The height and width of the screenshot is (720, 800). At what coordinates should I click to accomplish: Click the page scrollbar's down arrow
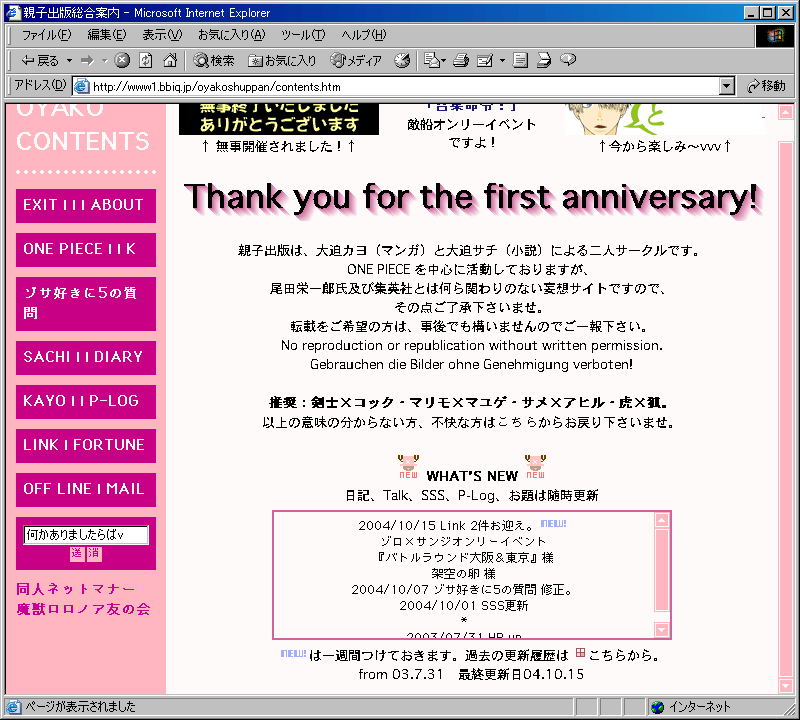tap(786, 685)
